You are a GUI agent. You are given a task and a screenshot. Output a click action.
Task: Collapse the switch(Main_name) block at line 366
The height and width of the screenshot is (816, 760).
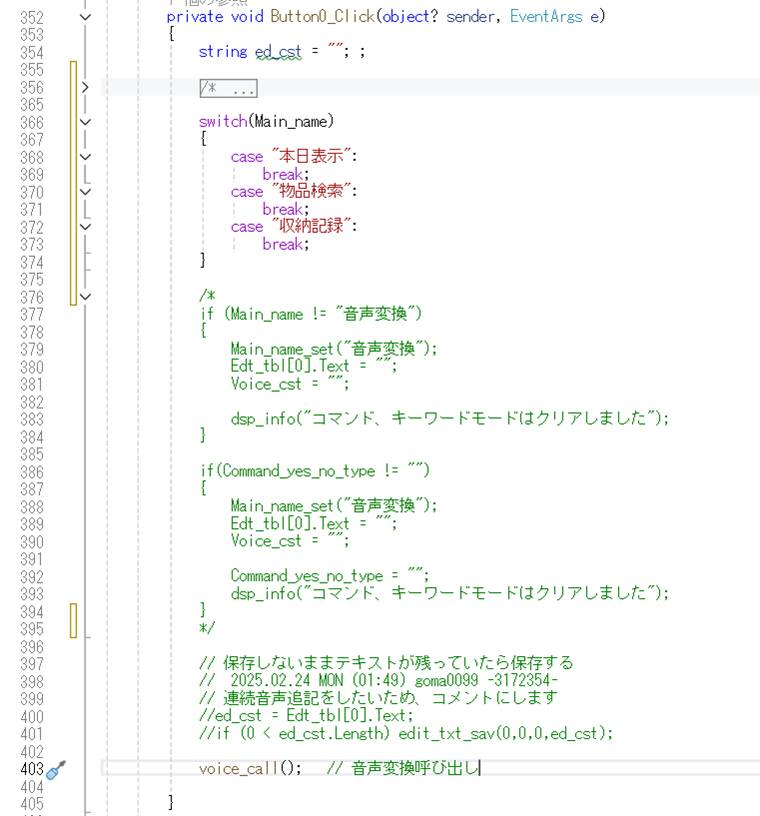coord(85,122)
